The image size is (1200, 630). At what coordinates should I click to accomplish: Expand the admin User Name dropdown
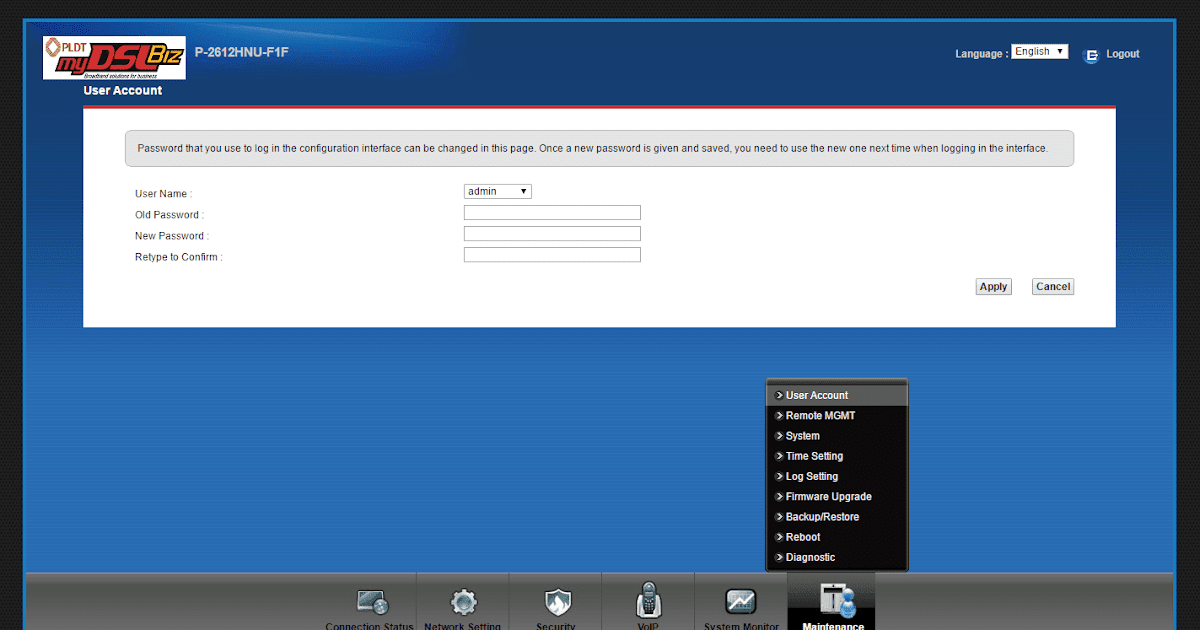click(497, 191)
